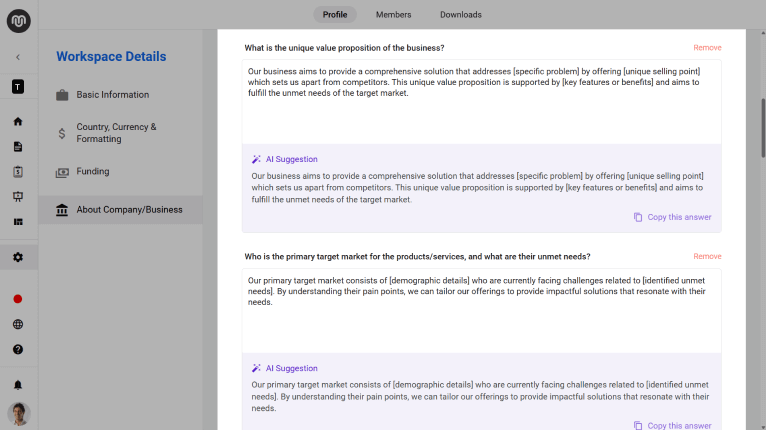
Task: Open the globe language icon
Action: 18,324
